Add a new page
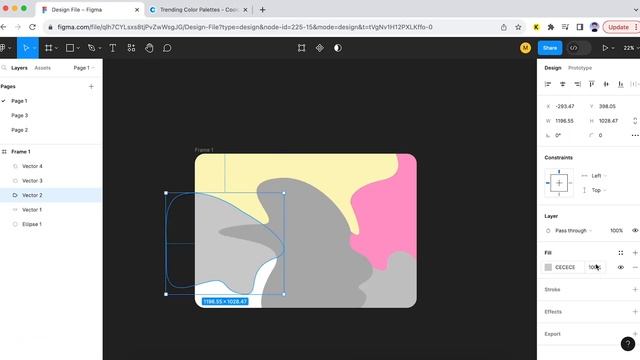 91,87
